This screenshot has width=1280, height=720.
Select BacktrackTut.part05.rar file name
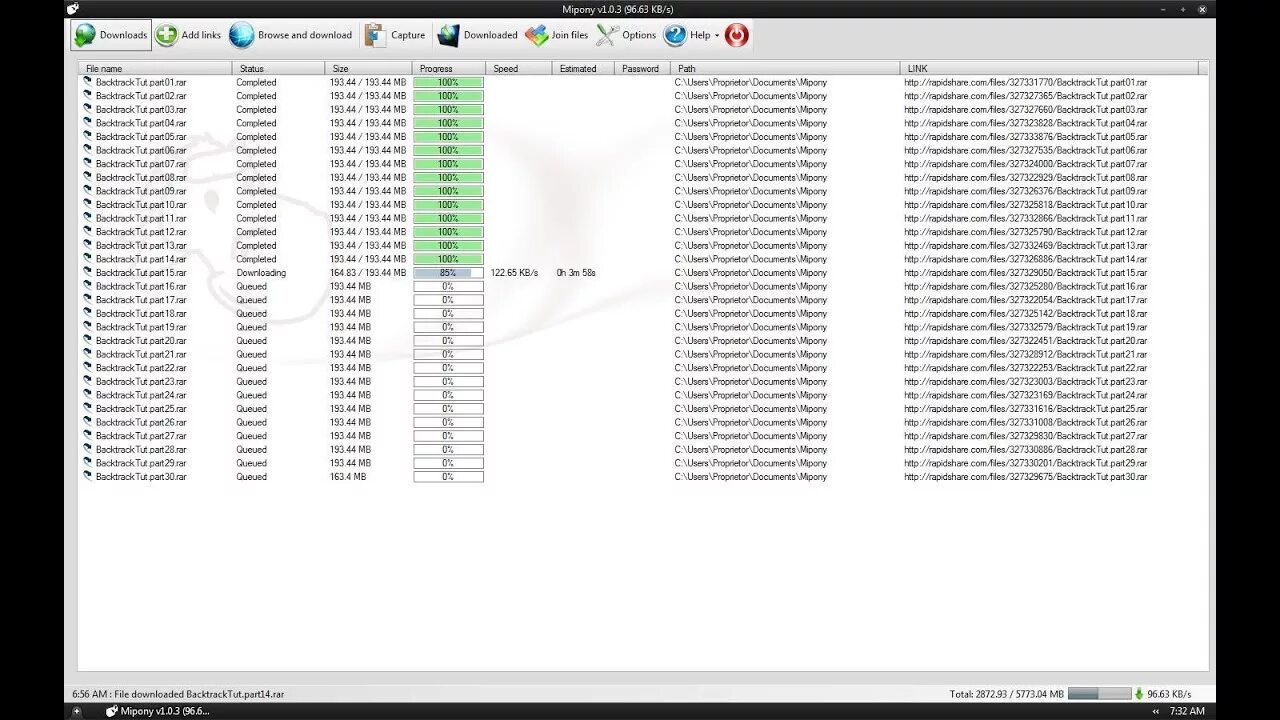[141, 137]
